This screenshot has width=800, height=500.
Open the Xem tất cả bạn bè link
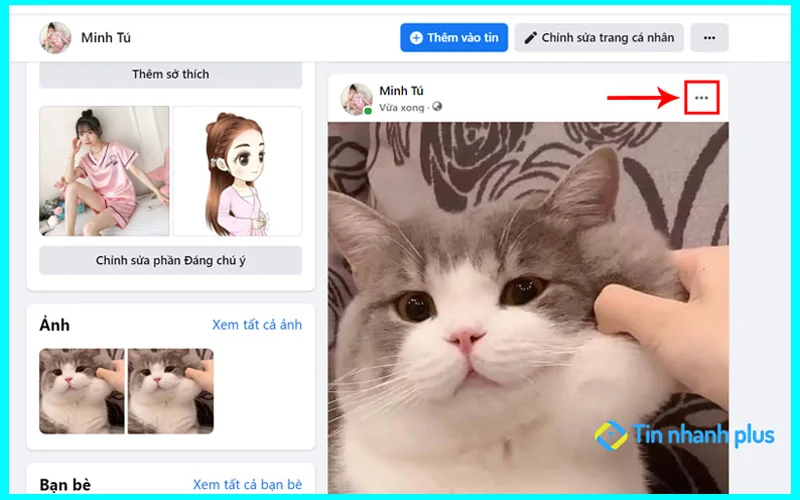point(247,484)
